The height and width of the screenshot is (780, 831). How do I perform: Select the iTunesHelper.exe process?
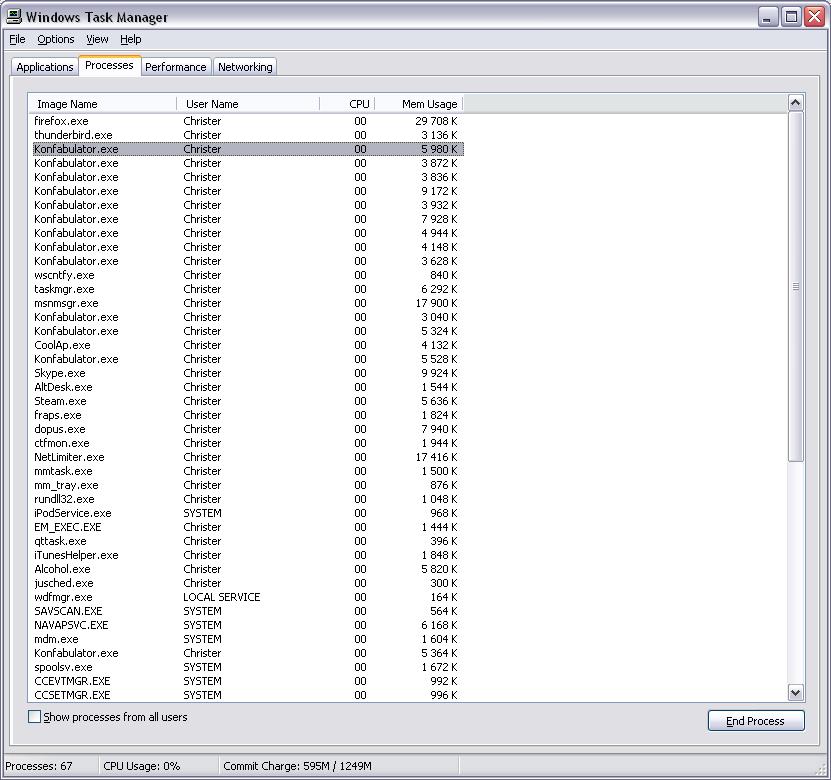pos(248,555)
